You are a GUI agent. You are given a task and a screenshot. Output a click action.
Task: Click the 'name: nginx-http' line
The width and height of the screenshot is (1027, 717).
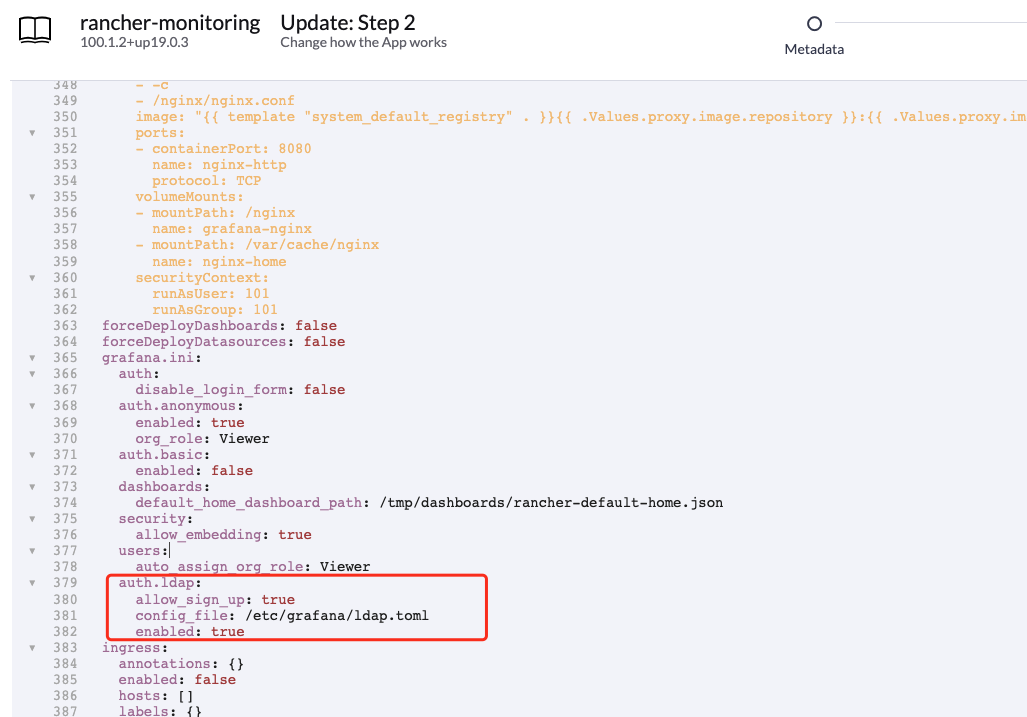[219, 165]
